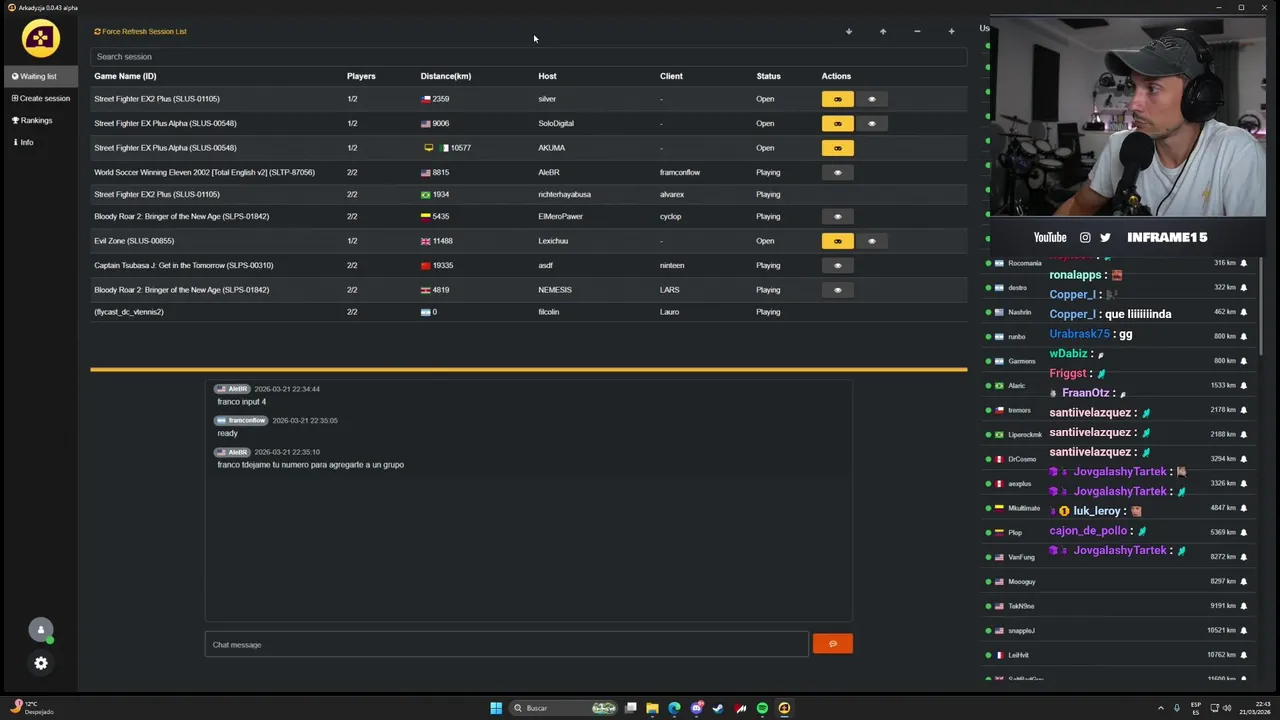1280x720 pixels.
Task: Click the Arkadyzja gamepad logo
Action: pyautogui.click(x=41, y=38)
